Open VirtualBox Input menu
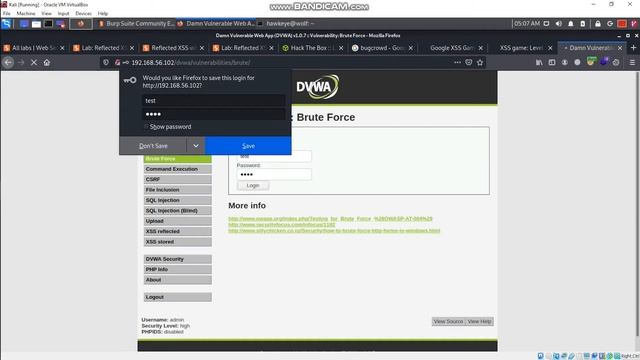The image size is (640, 360). coord(63,13)
